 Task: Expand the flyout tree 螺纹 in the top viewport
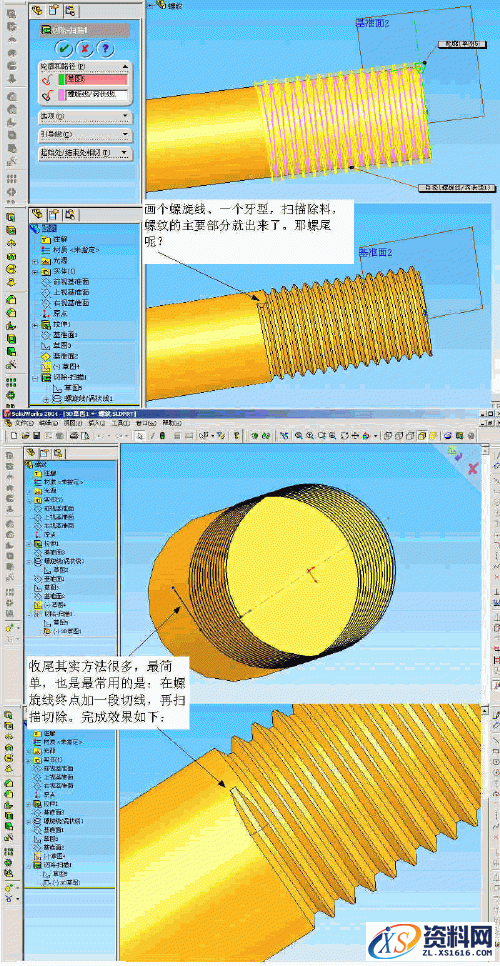point(151,5)
